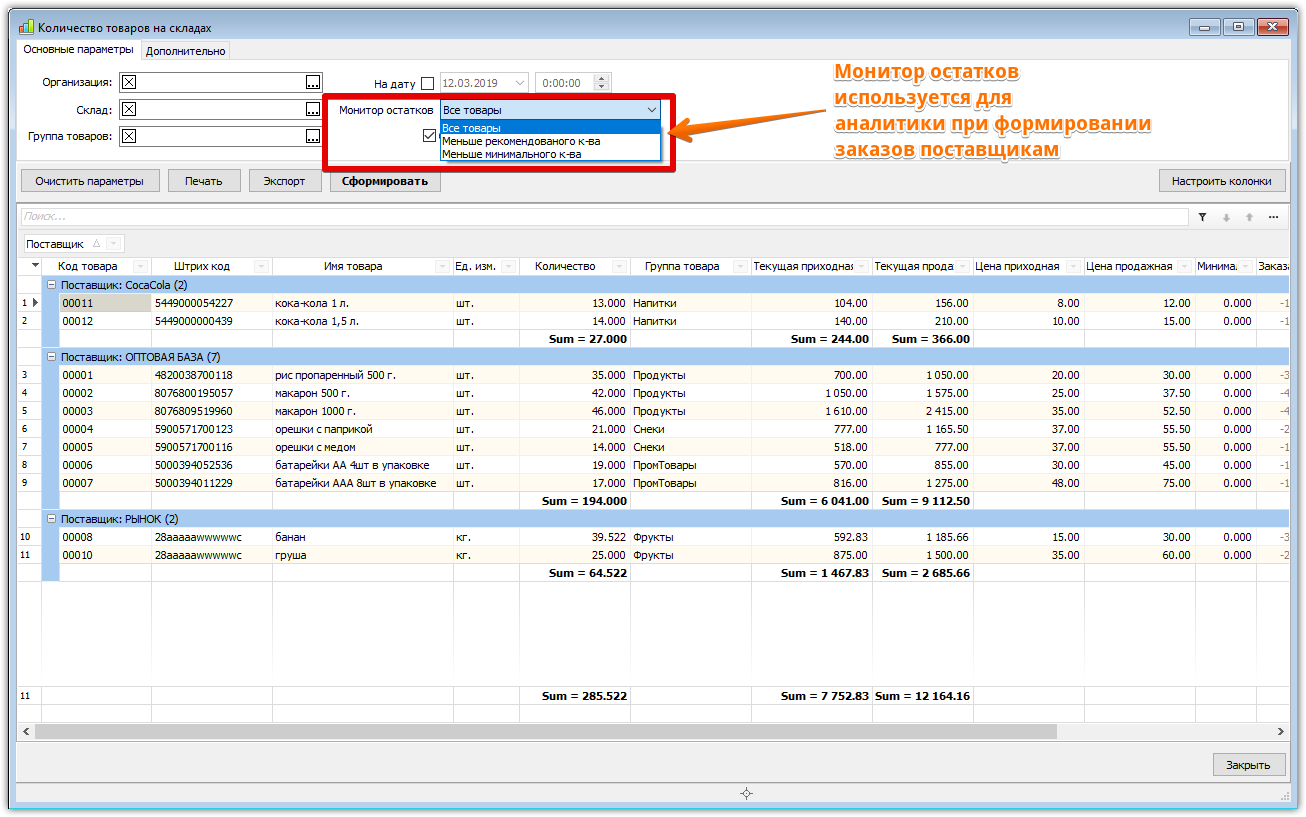Open the search options ellipsis menu
The image size is (1306, 817).
[1273, 217]
